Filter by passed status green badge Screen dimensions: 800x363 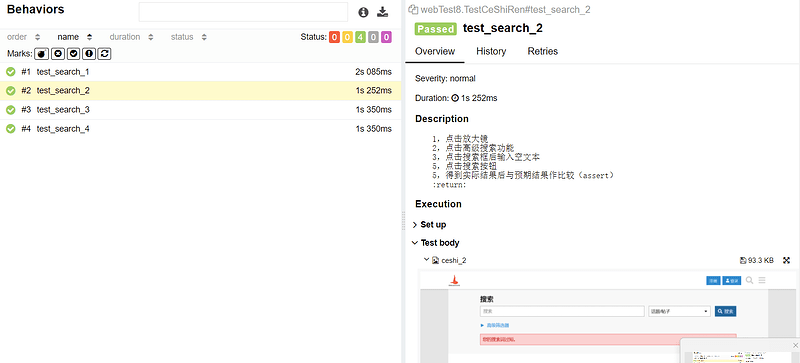coord(360,37)
